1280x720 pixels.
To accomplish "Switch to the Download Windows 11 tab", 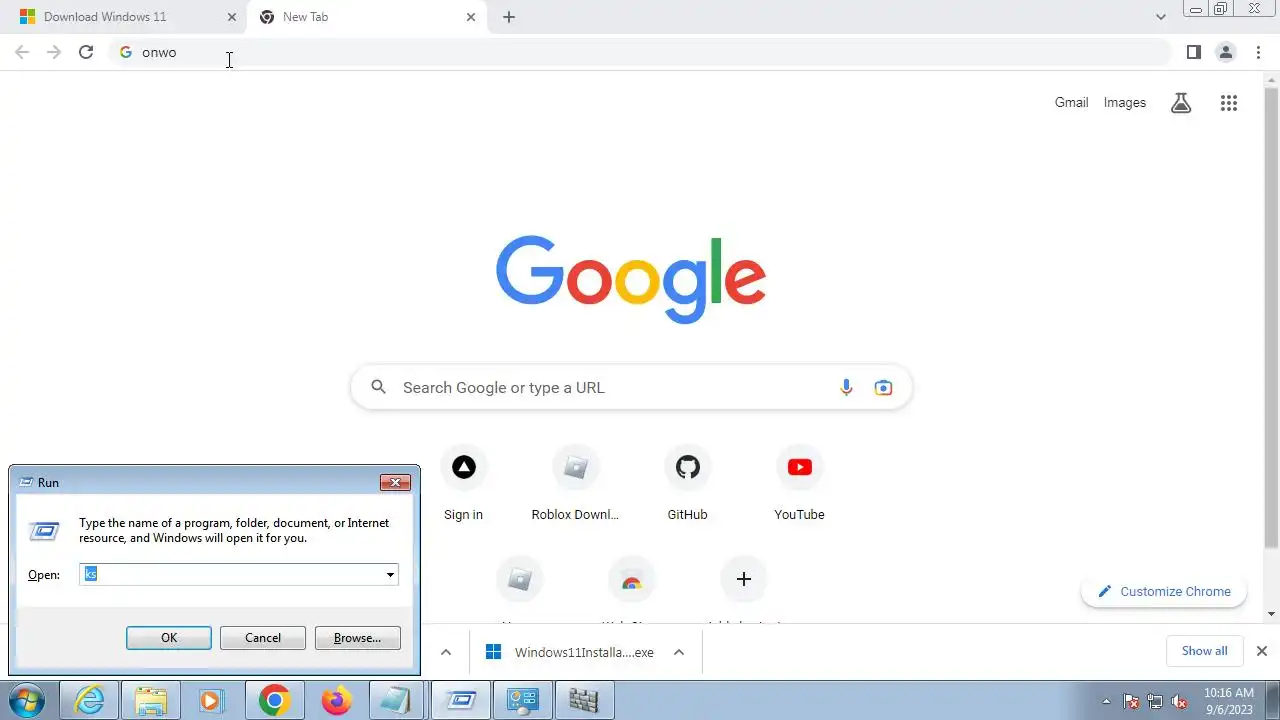I will pos(124,17).
